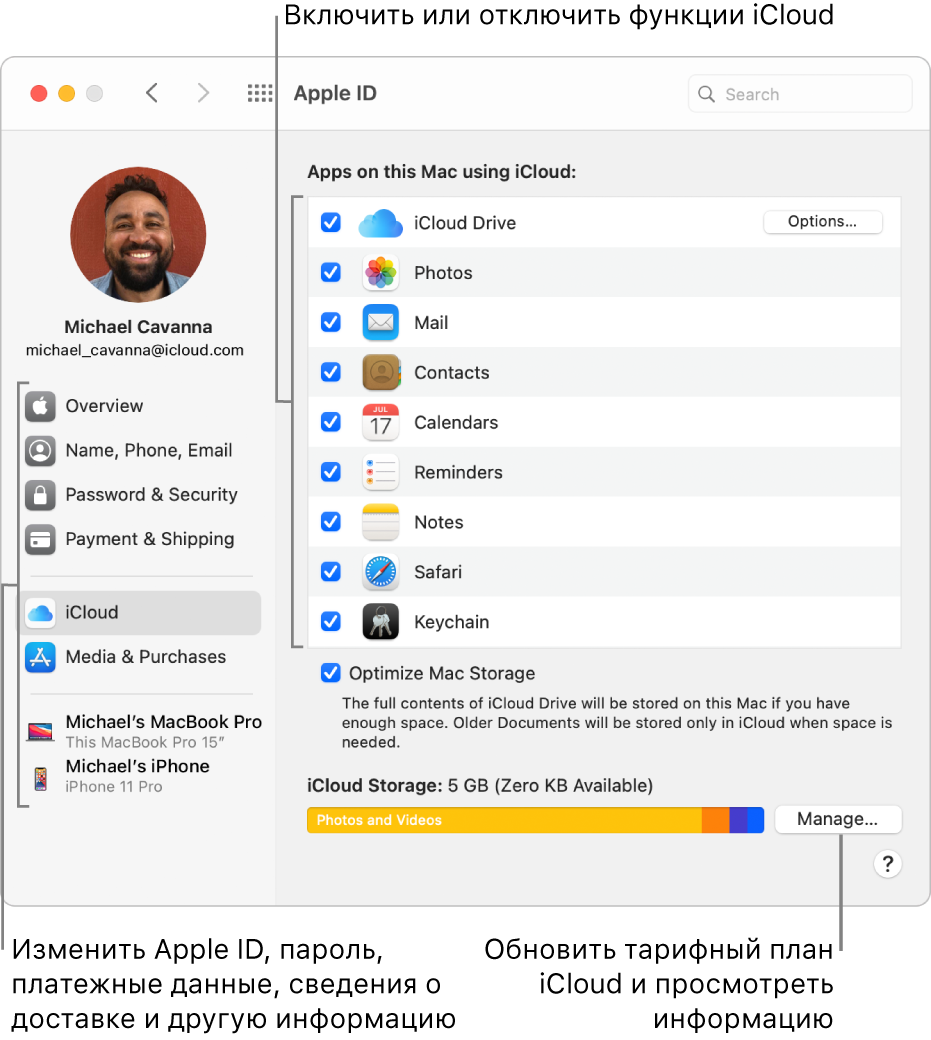The image size is (931, 1040).
Task: Click the Mail envelope icon
Action: tap(381, 322)
